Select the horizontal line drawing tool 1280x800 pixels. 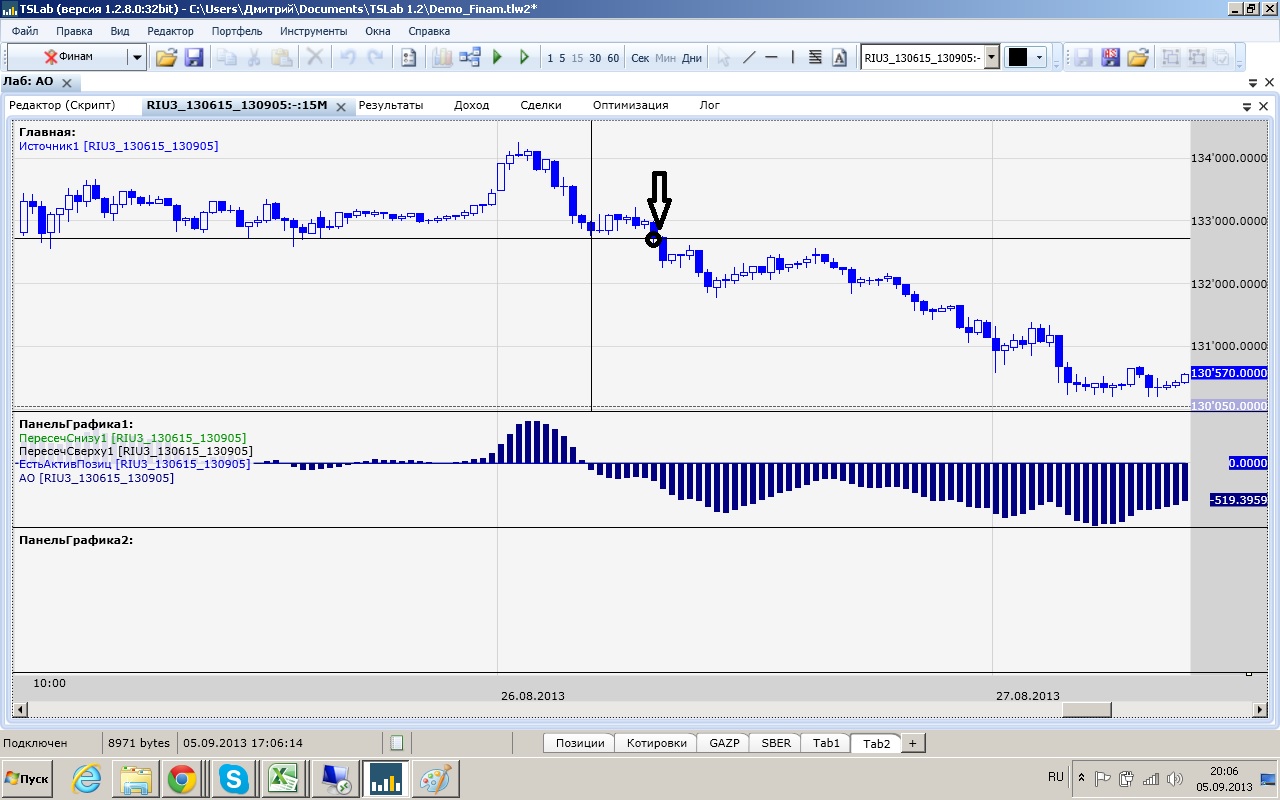771,57
